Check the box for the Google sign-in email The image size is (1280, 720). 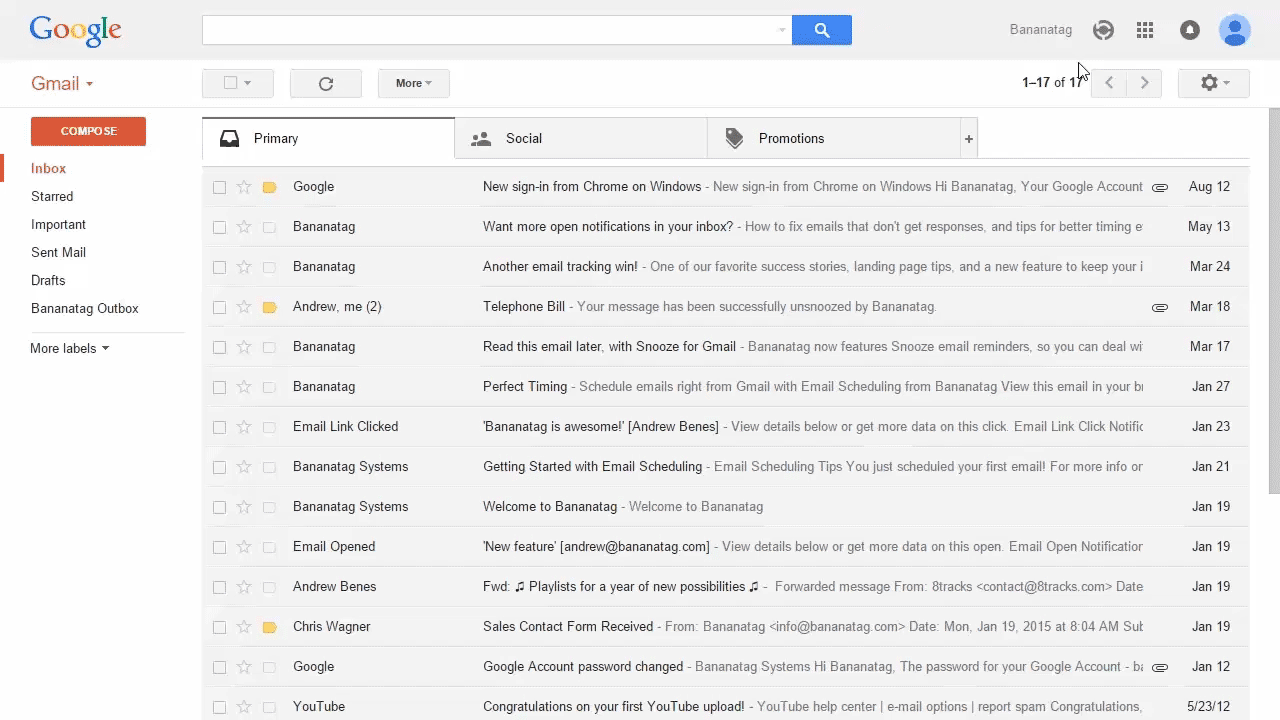(x=219, y=187)
